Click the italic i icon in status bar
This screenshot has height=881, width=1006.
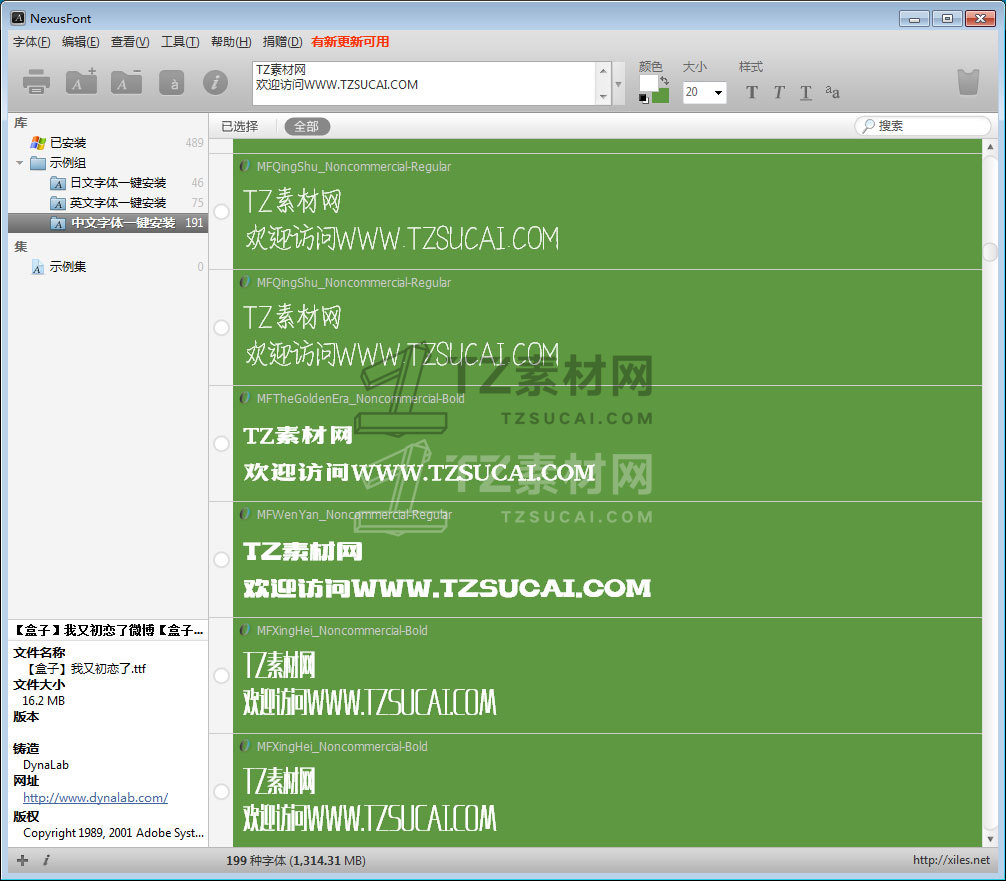point(47,860)
